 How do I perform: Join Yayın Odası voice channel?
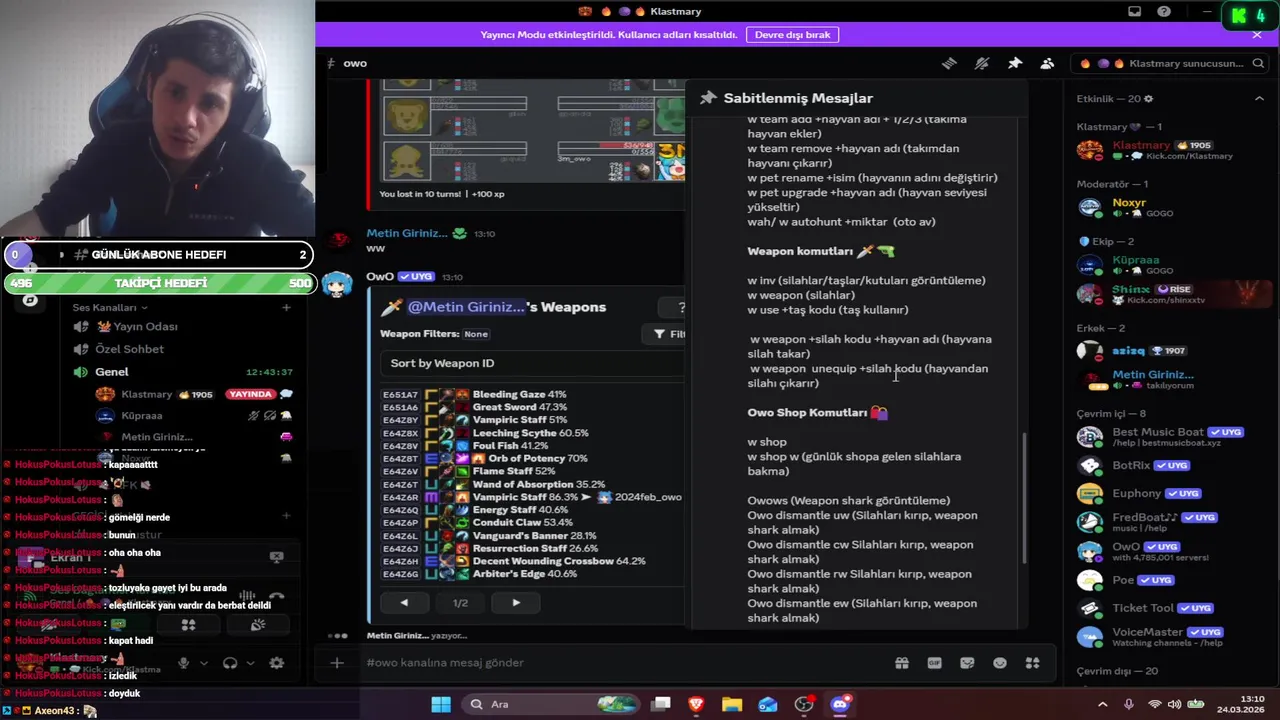click(145, 326)
